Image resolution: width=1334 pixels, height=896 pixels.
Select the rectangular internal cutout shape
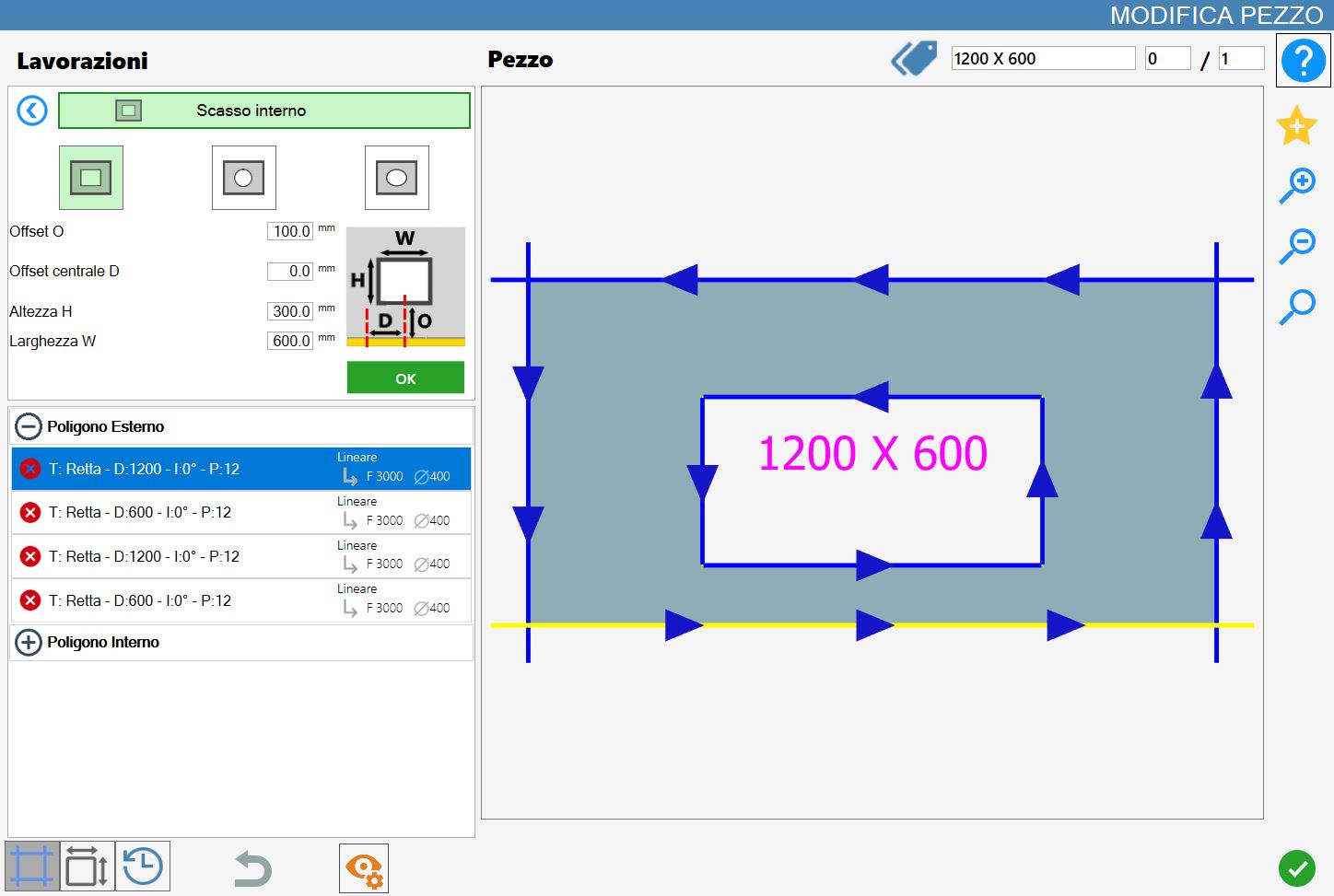coord(91,178)
